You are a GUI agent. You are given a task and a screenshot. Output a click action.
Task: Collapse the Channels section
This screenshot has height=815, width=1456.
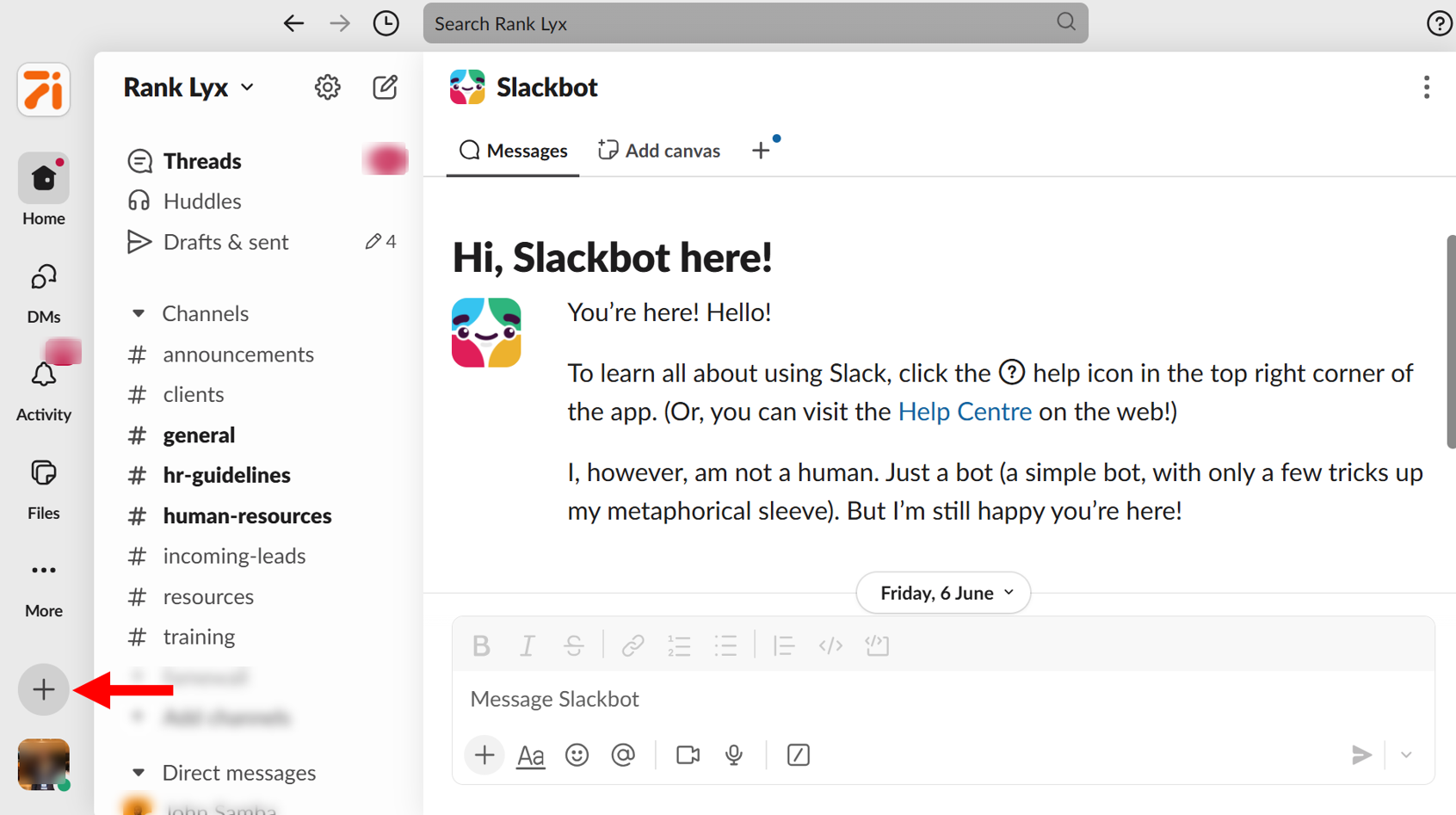pos(139,312)
